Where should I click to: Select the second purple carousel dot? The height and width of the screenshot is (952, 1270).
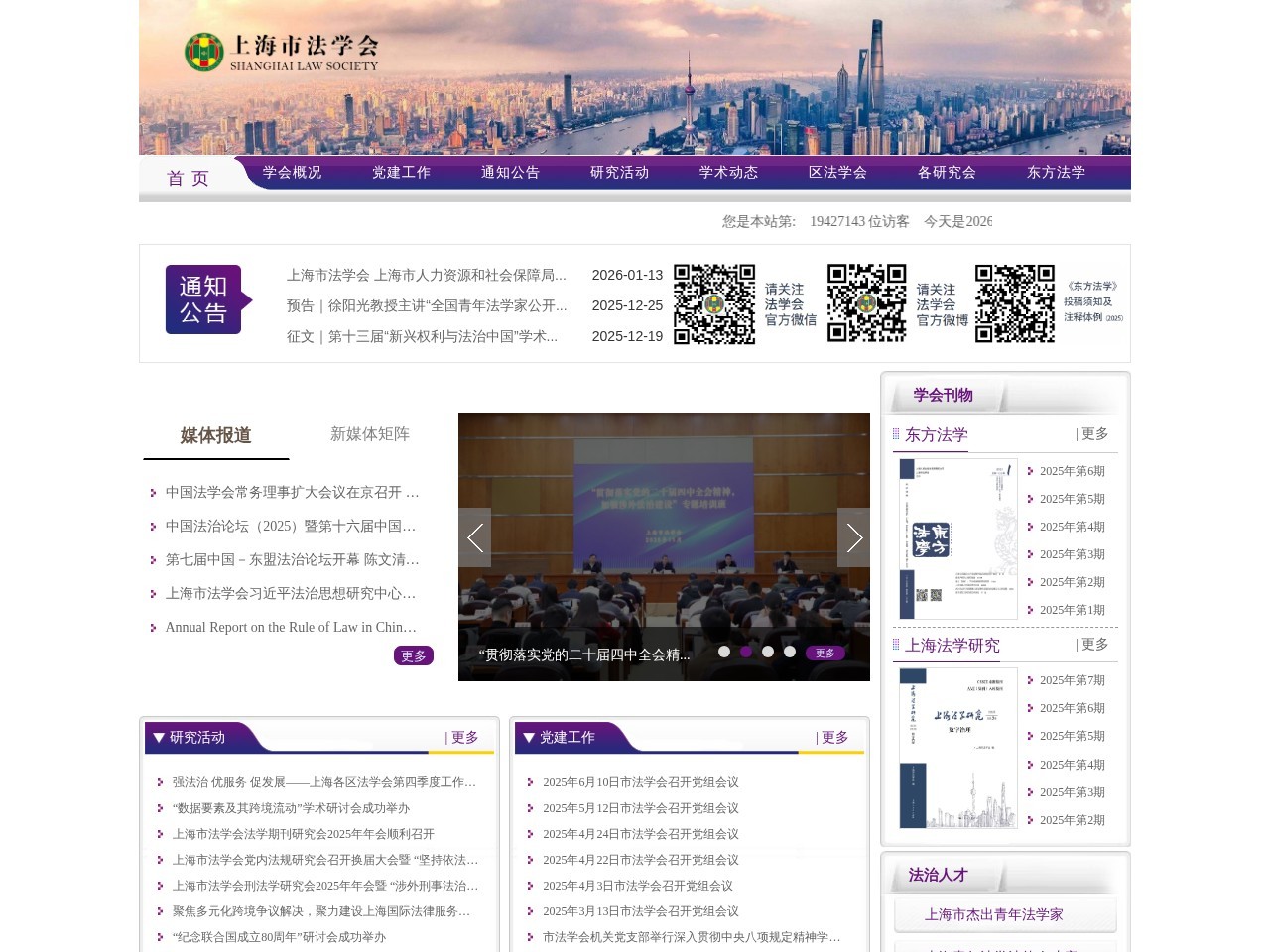tap(746, 652)
